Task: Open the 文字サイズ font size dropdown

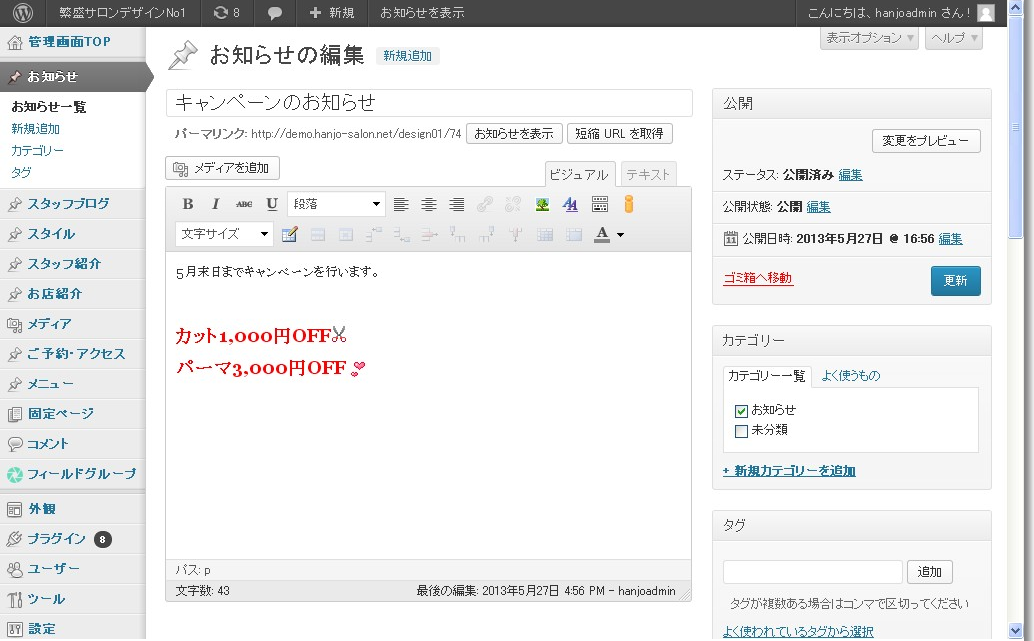Action: point(223,233)
